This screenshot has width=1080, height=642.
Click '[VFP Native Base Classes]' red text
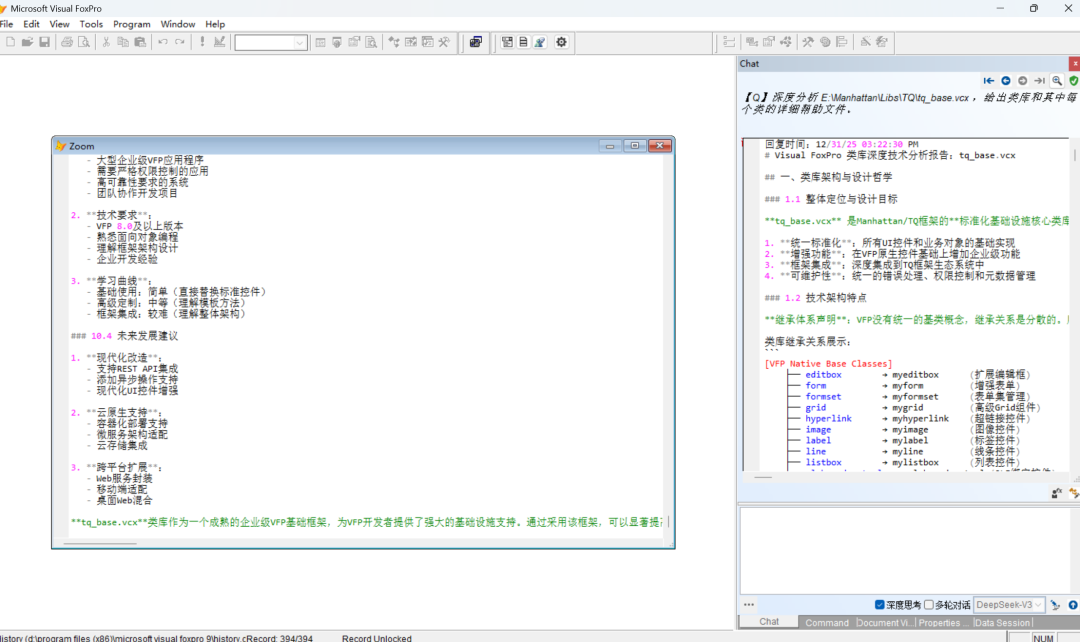click(828, 364)
